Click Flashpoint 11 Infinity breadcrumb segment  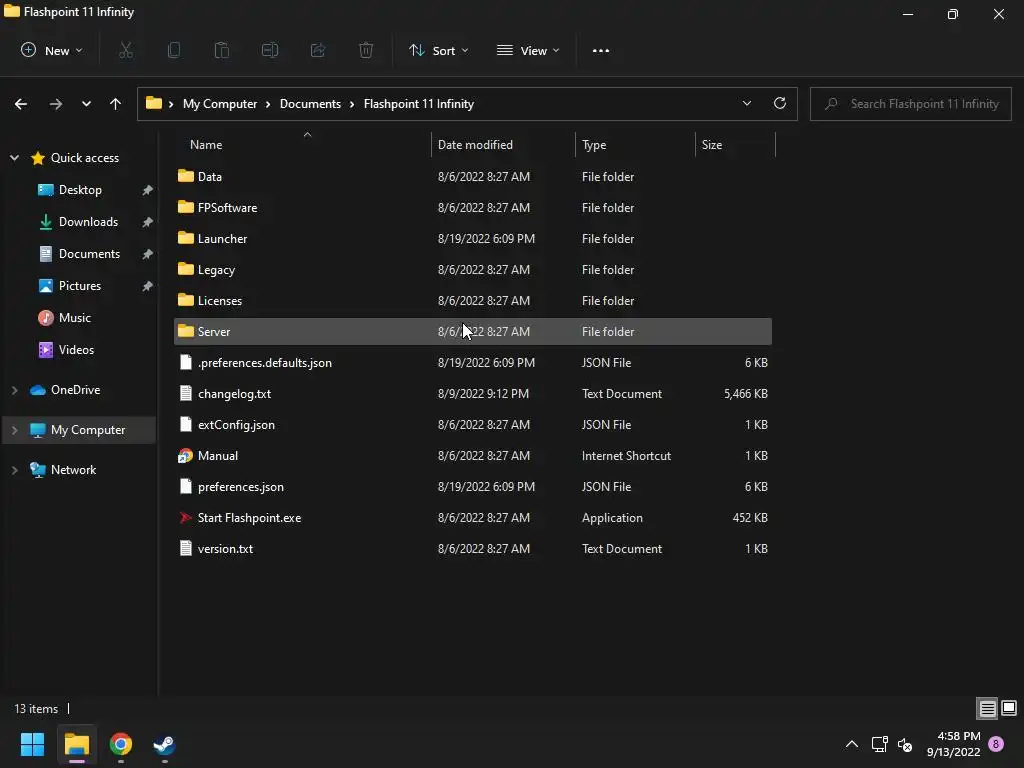pyautogui.click(x=419, y=104)
